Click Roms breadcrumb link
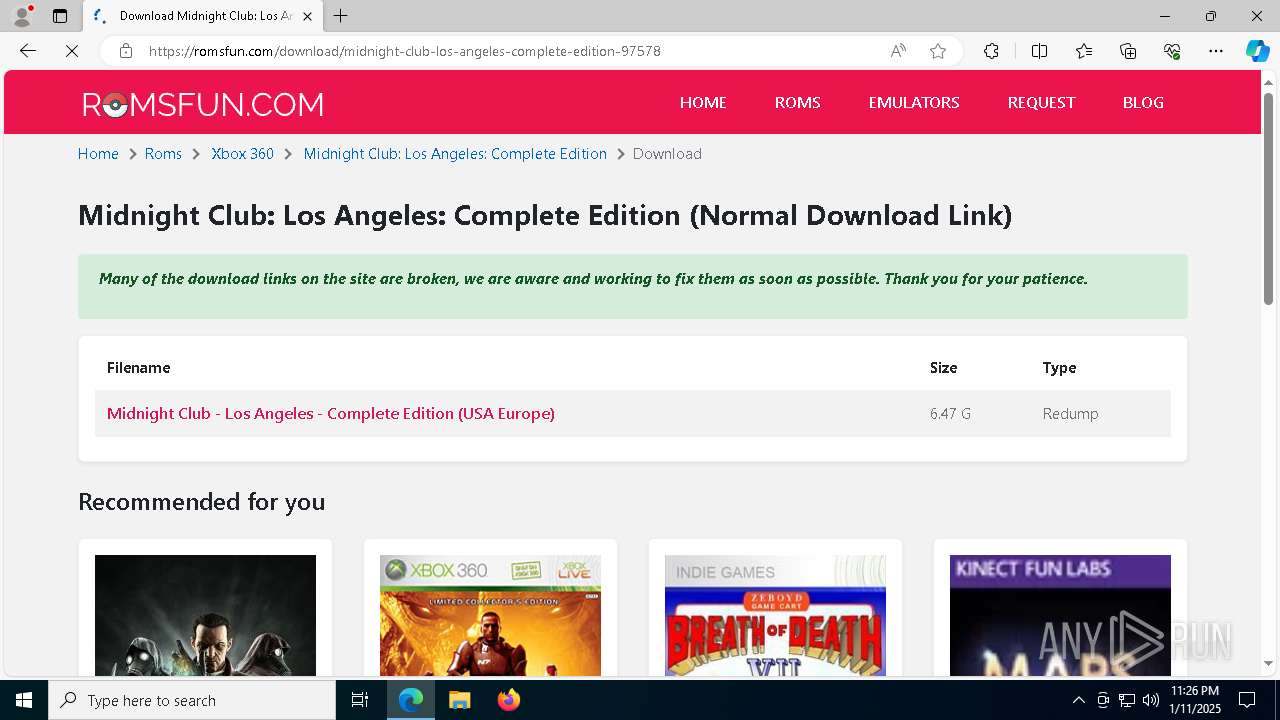The height and width of the screenshot is (720, 1280). tap(163, 153)
